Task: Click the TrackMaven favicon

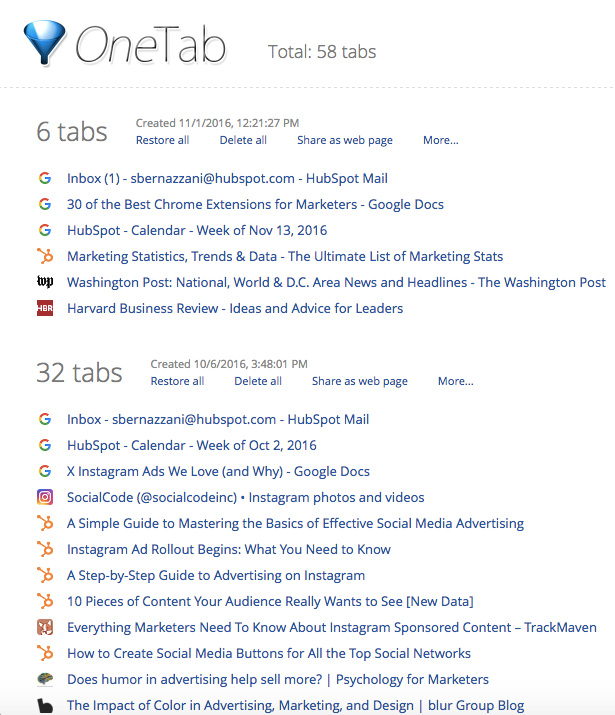Action: pos(45,627)
